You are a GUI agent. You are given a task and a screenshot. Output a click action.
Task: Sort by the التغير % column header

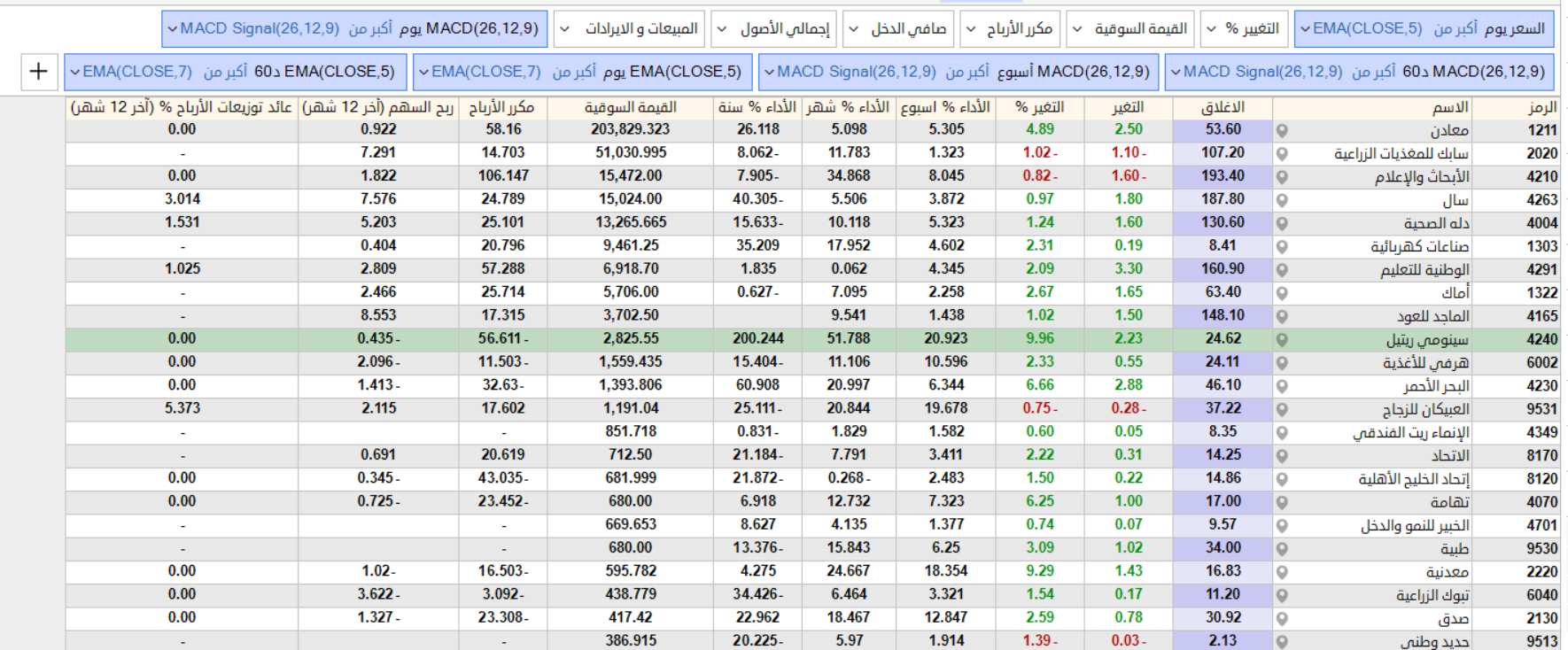pyautogui.click(x=1040, y=107)
